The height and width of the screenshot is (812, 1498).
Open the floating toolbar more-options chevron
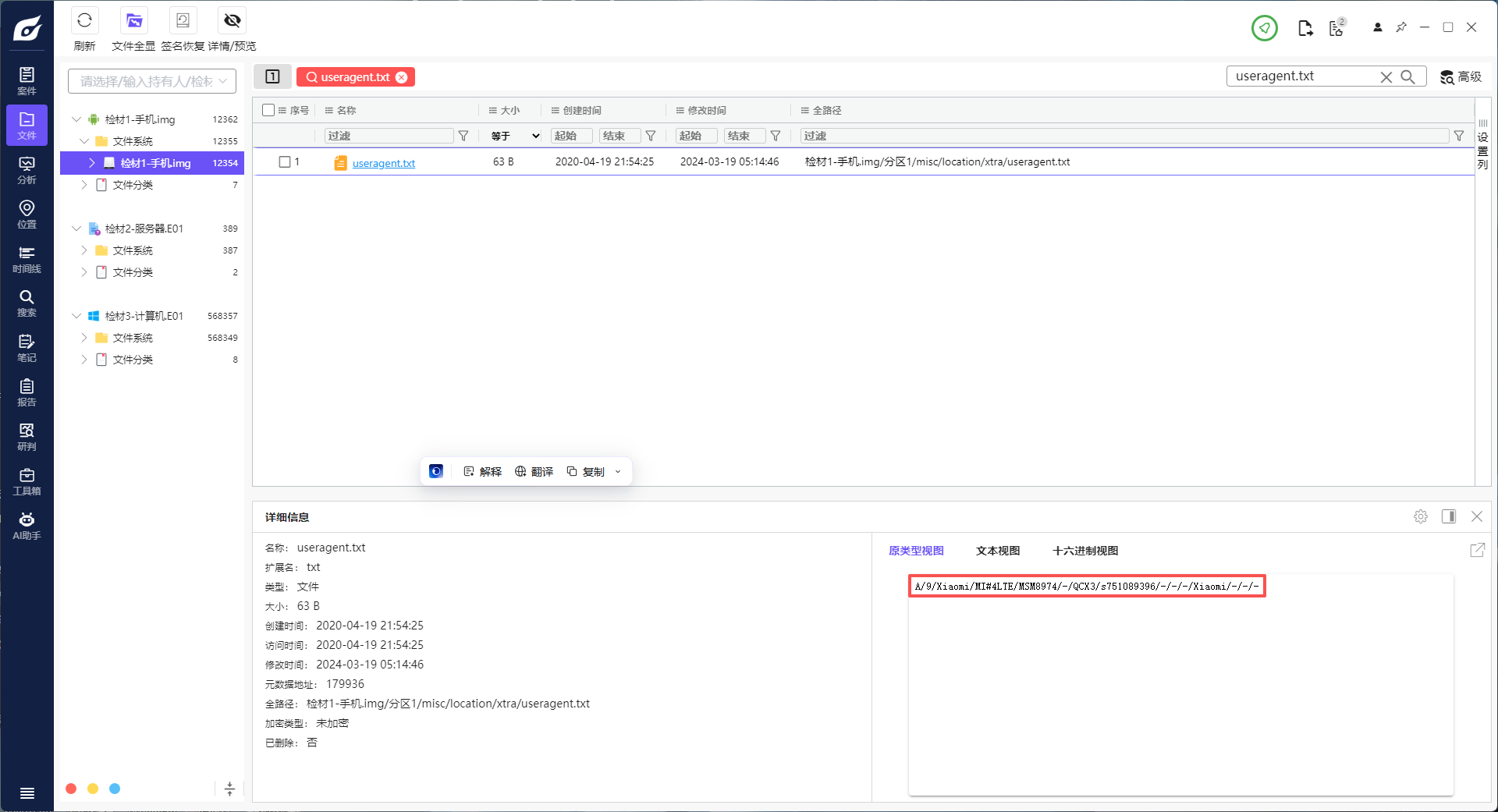click(x=618, y=471)
